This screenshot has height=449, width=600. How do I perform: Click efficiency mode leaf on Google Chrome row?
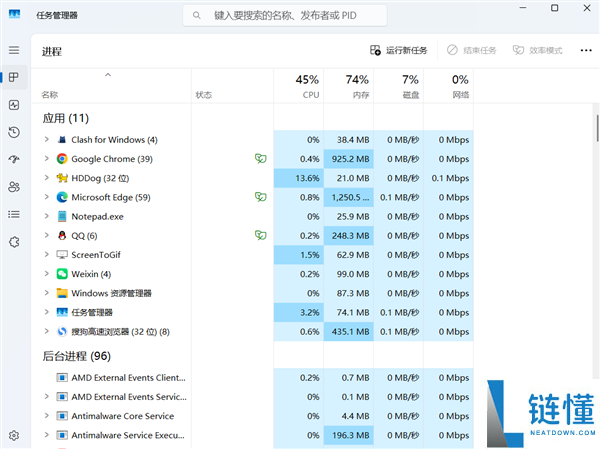click(261, 158)
